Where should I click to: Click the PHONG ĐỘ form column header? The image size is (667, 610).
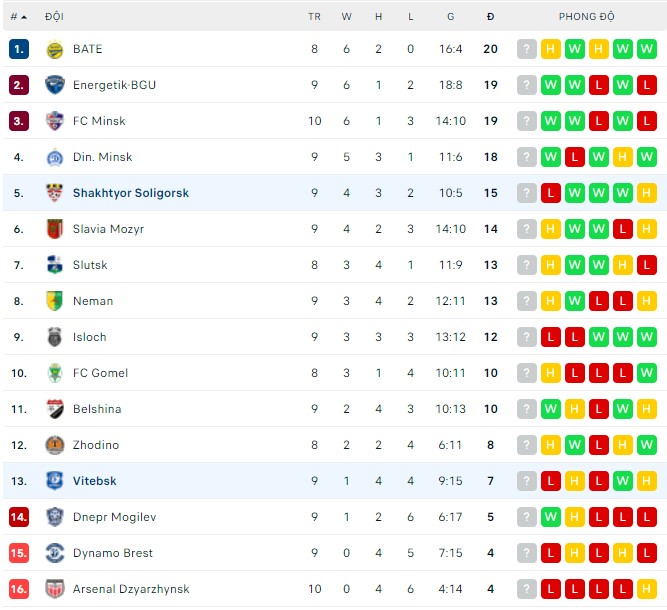[587, 17]
